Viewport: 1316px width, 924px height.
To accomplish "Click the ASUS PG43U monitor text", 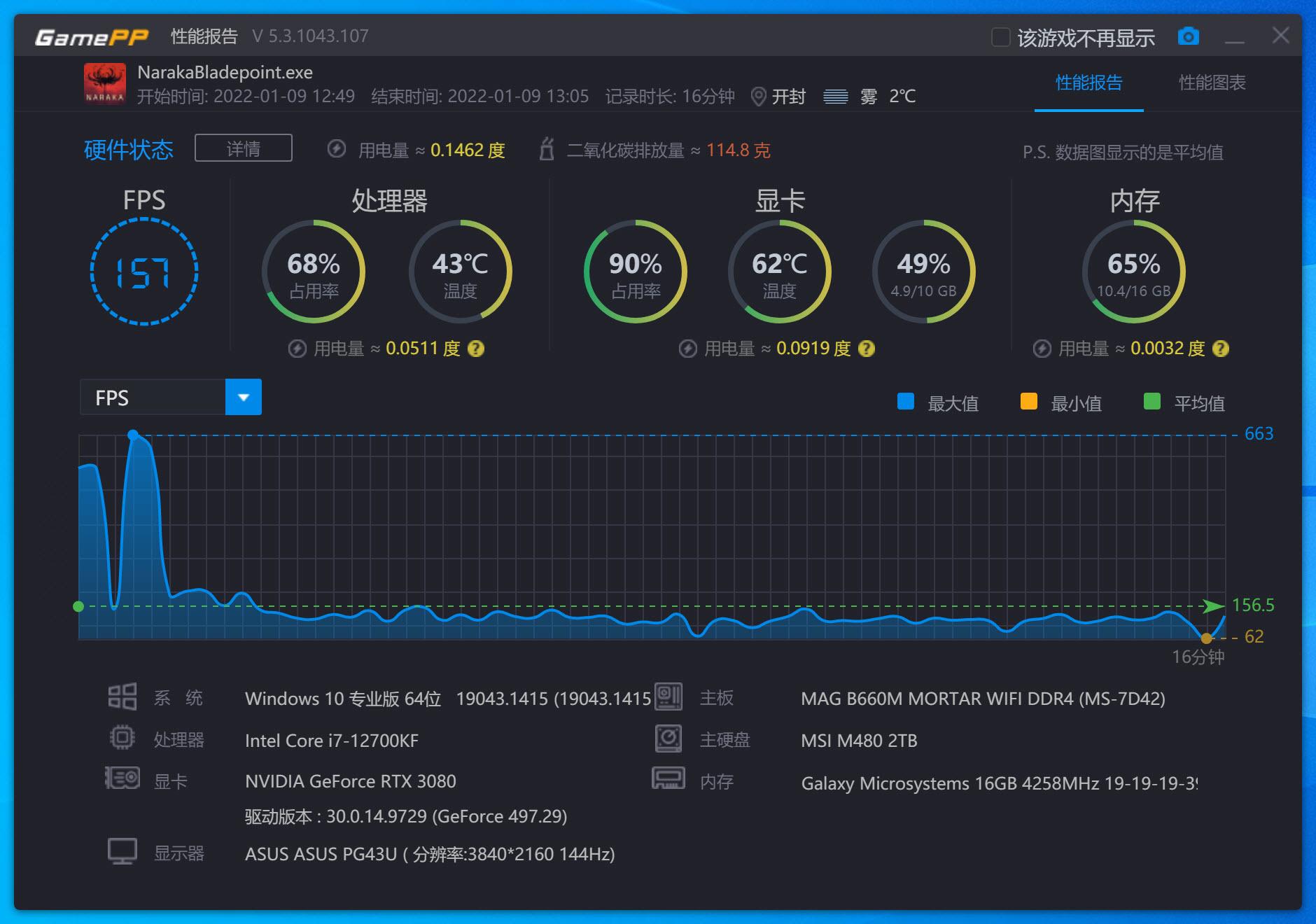I will [430, 854].
